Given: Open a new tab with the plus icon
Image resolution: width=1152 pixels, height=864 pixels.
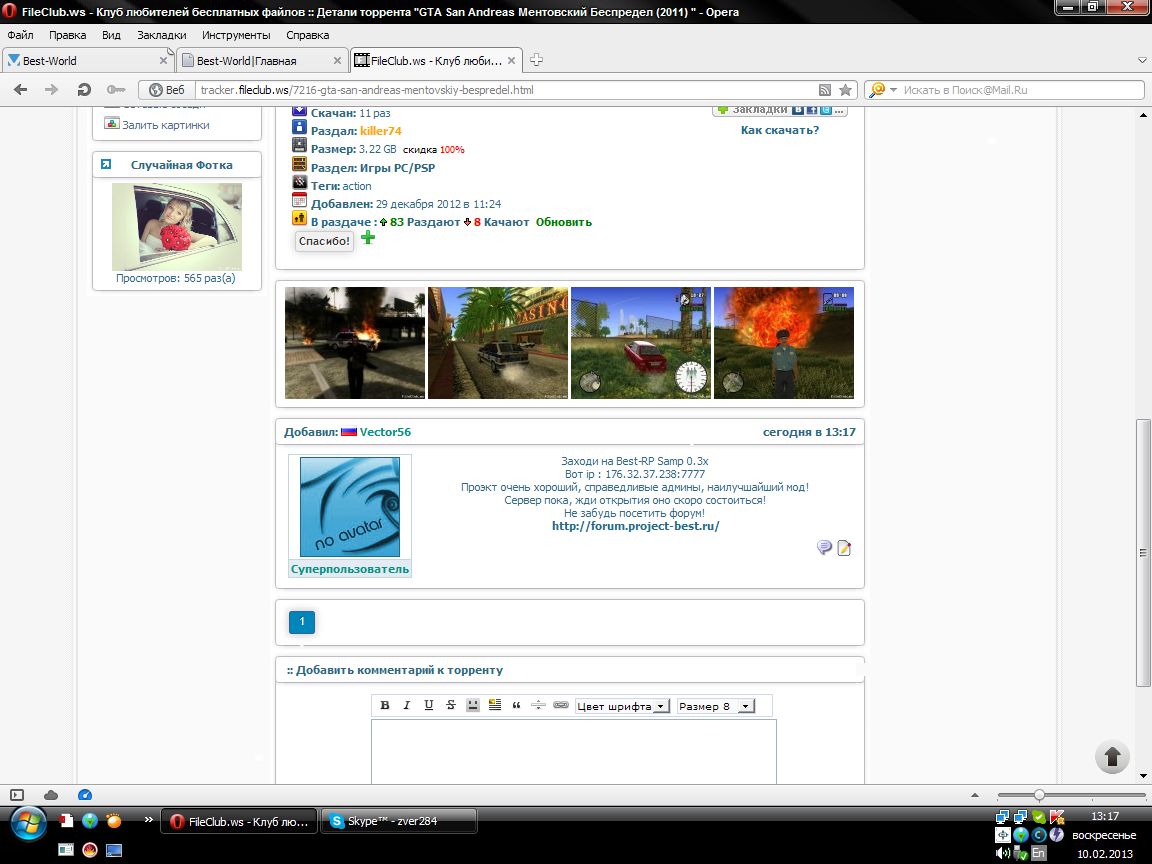Looking at the screenshot, I should (536, 60).
